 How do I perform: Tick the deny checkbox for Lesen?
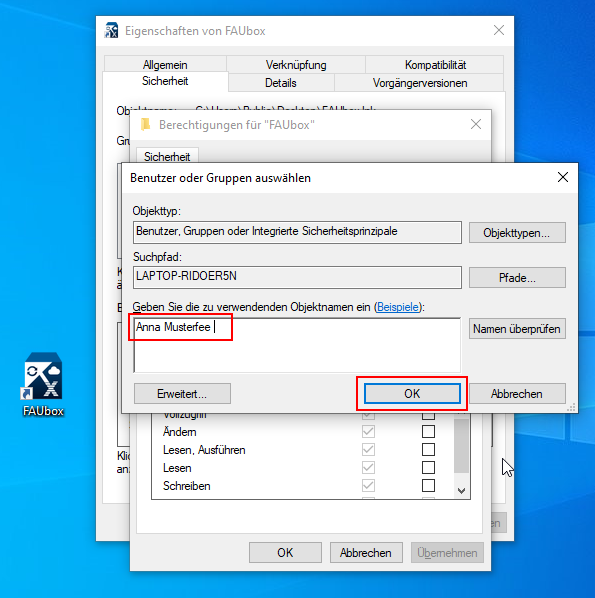[x=428, y=468]
